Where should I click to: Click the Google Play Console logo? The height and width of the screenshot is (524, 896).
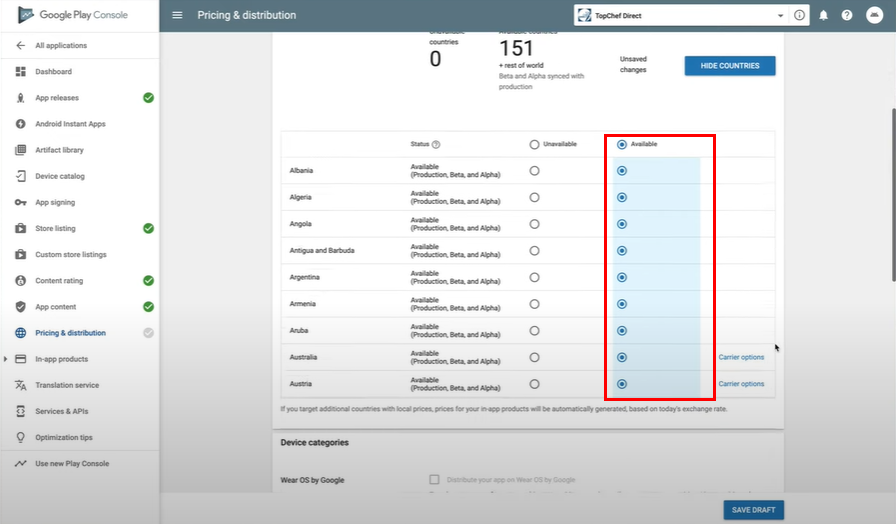tap(73, 15)
